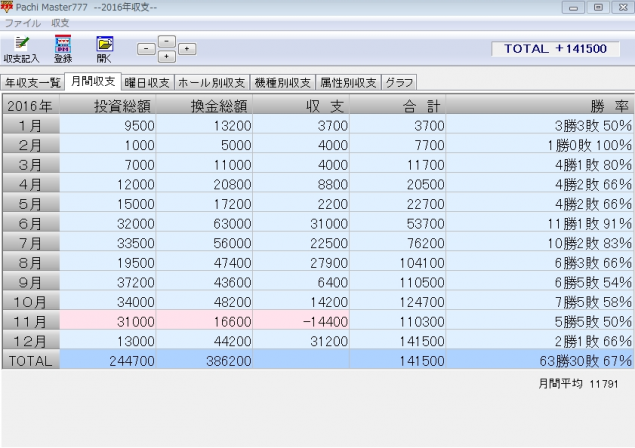This screenshot has width=635, height=448.
Task: Click the 386200 total cash-out cell
Action: 204,361
